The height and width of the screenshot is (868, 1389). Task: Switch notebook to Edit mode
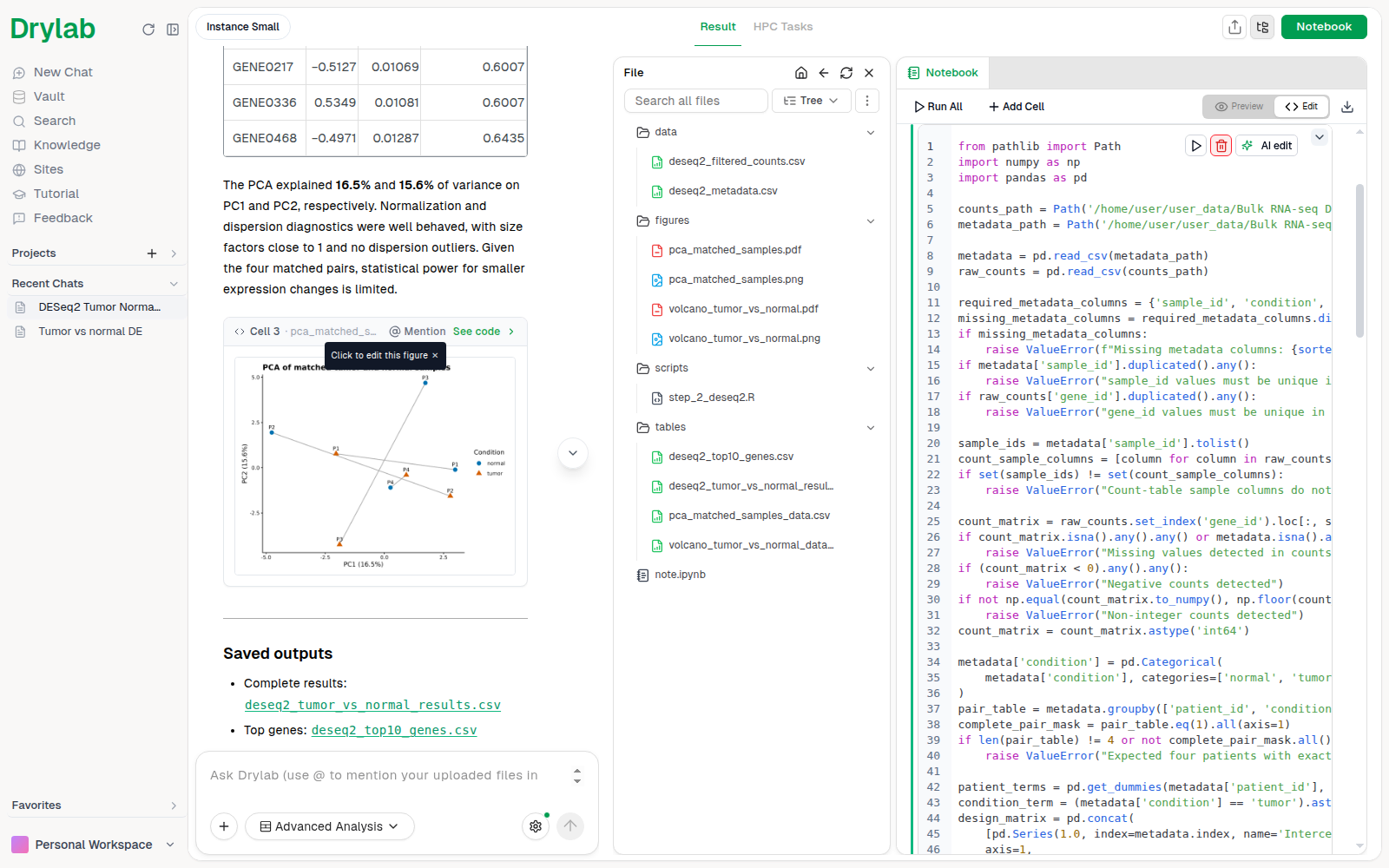(x=1301, y=107)
